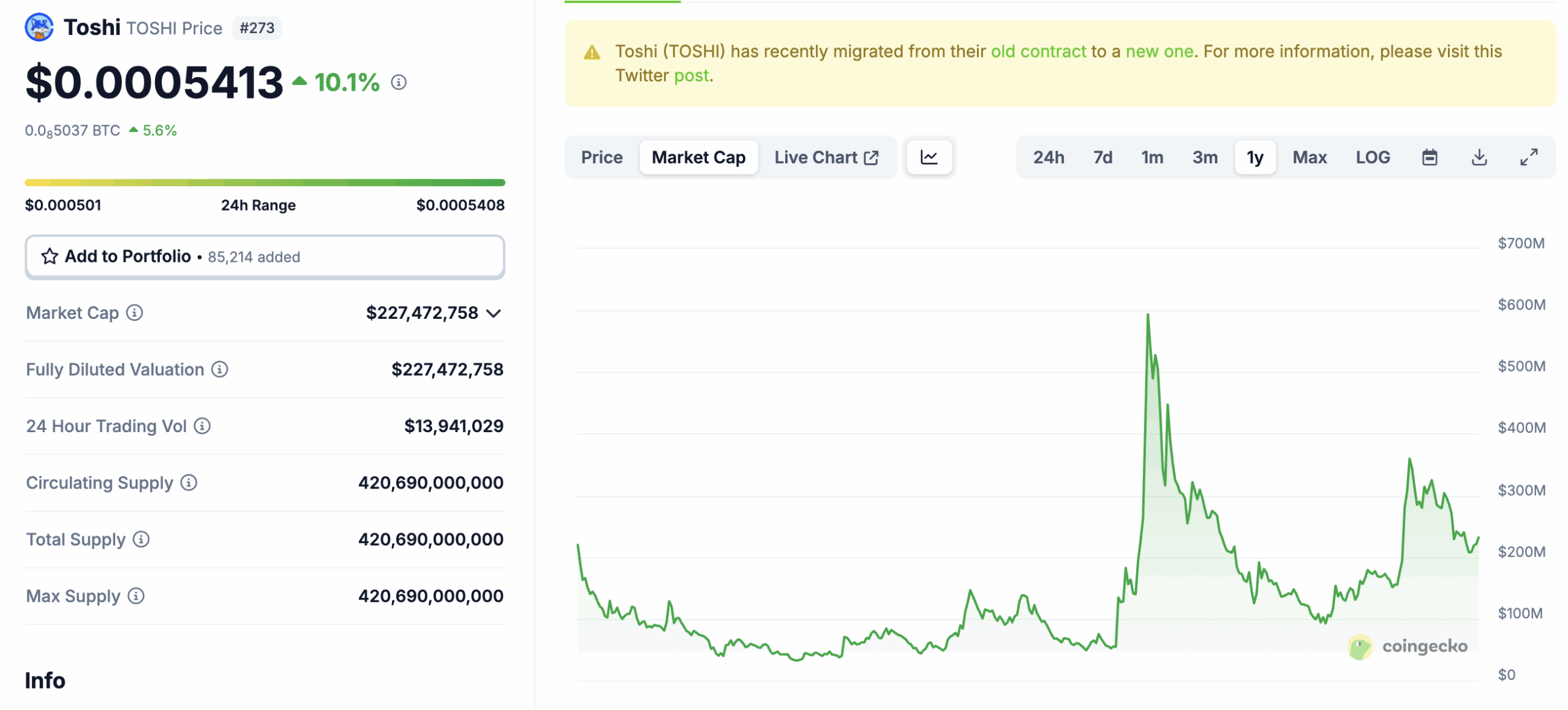Click the external link icon on Live Chart

tap(871, 158)
